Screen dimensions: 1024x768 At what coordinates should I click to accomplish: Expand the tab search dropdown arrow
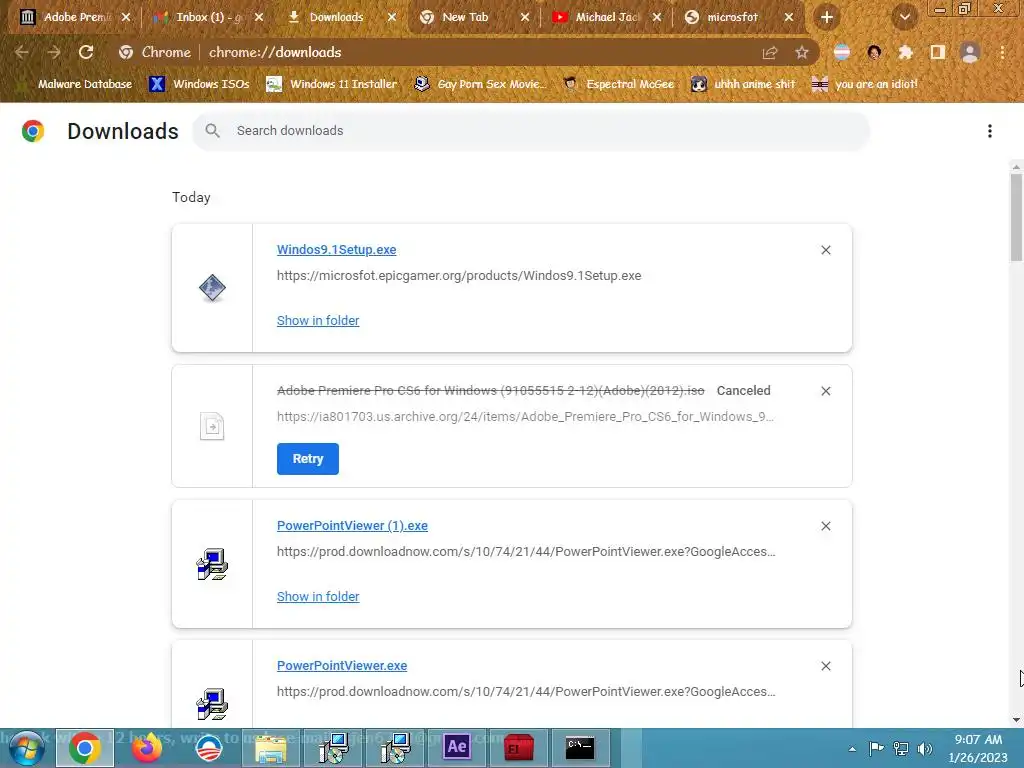pyautogui.click(x=904, y=17)
